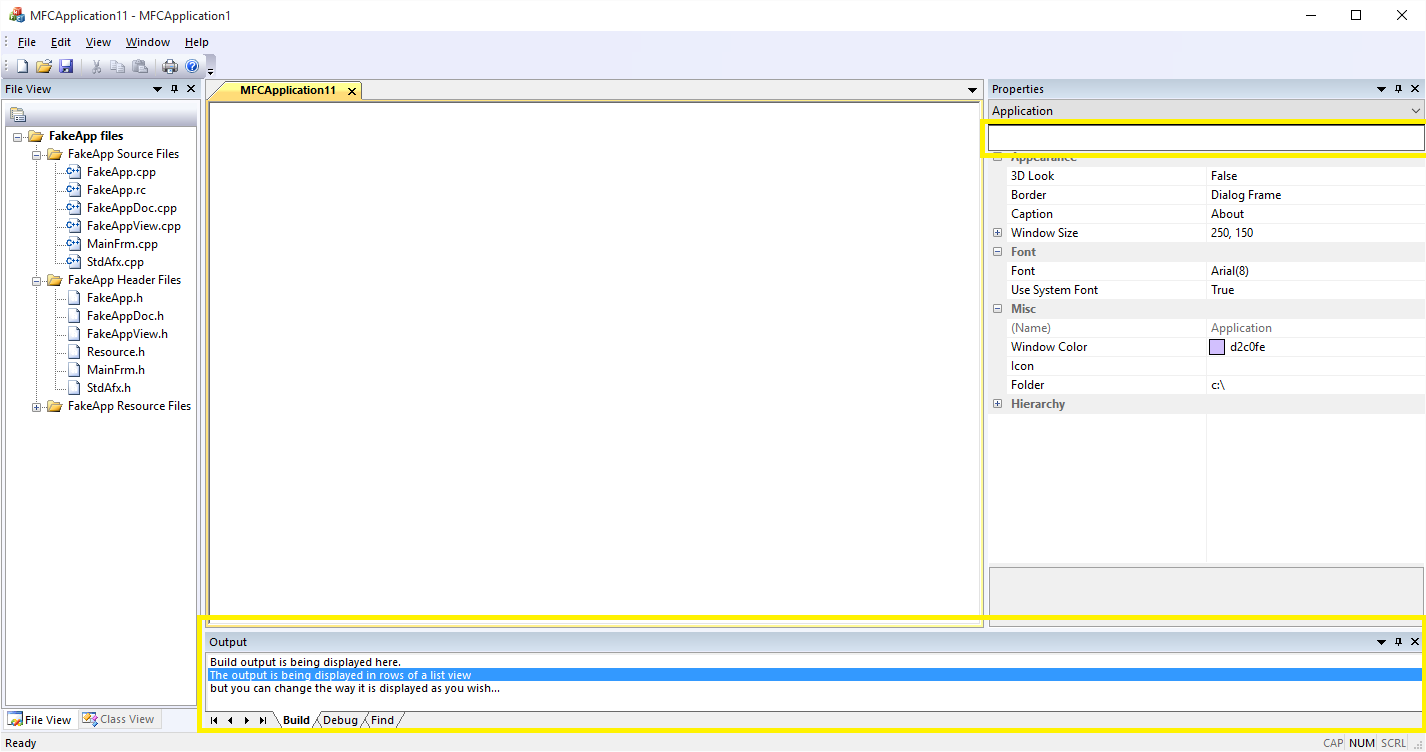This screenshot has height=752, width=1426.
Task: Switch to the Class View tab
Action: click(118, 719)
